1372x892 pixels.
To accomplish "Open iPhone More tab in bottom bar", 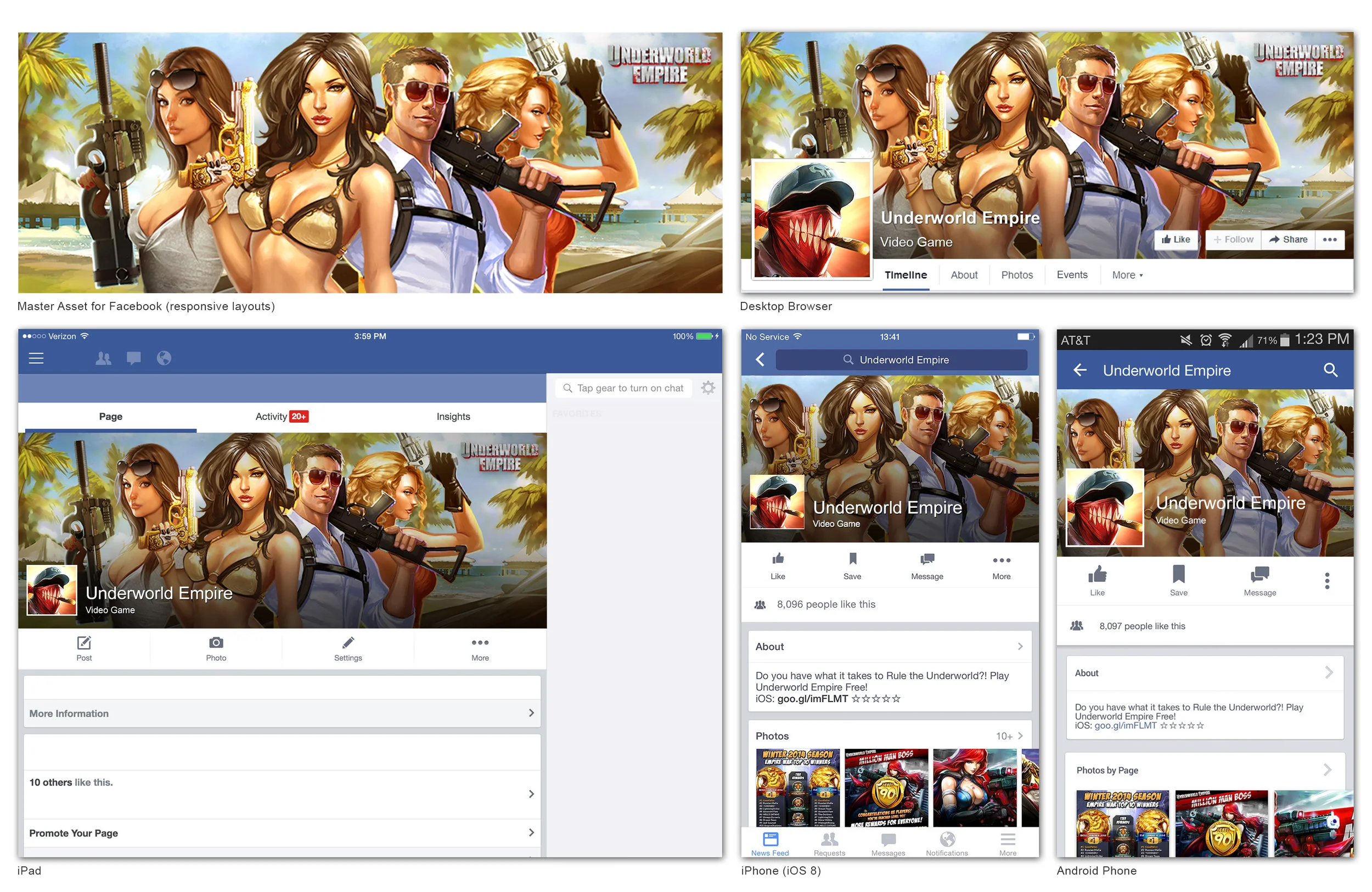I will coord(1008,845).
